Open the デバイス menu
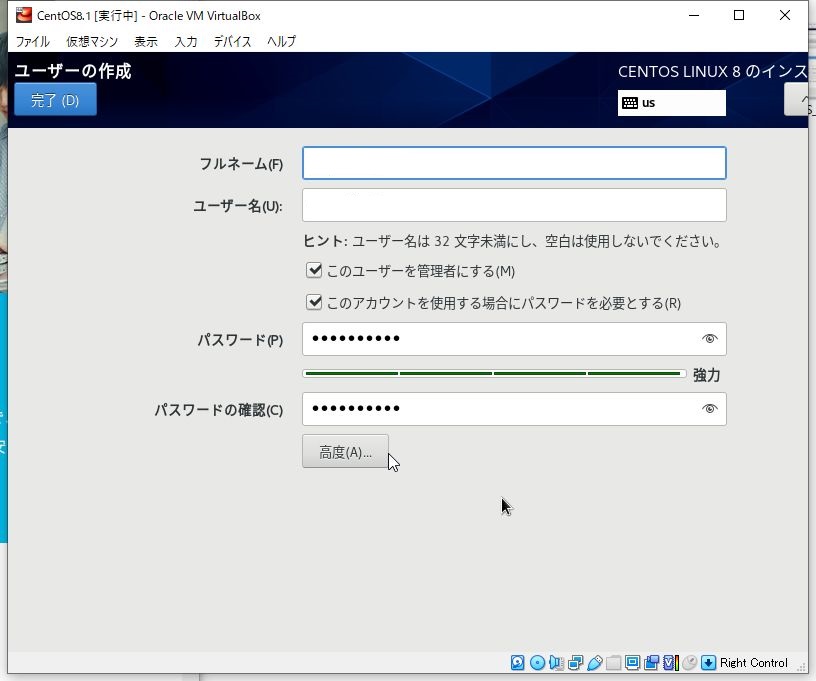Viewport: 816px width, 681px height. click(x=232, y=41)
